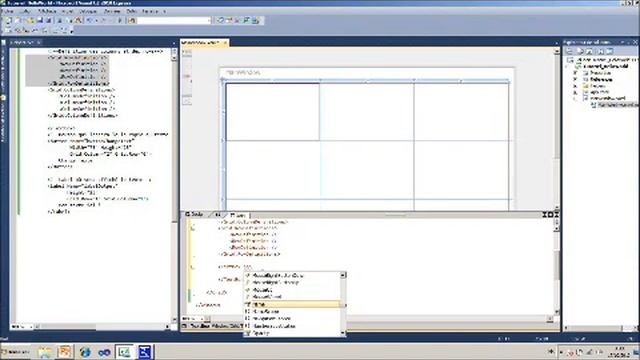
Task: Click the Windows Start button
Action: pos(16,352)
